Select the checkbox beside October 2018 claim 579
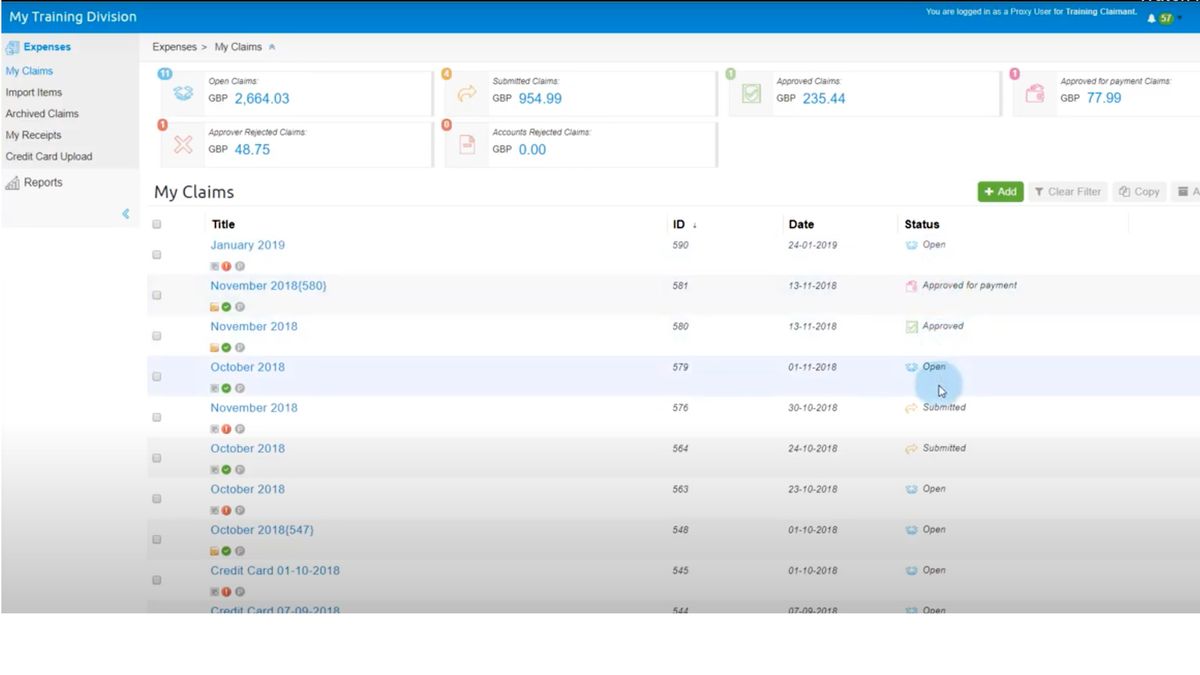 pos(156,376)
